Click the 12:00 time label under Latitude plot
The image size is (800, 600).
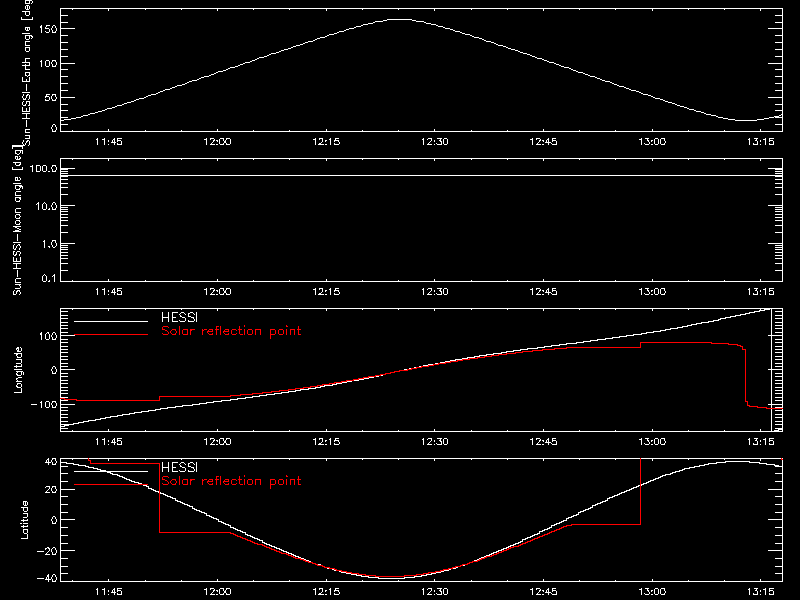tap(217, 592)
